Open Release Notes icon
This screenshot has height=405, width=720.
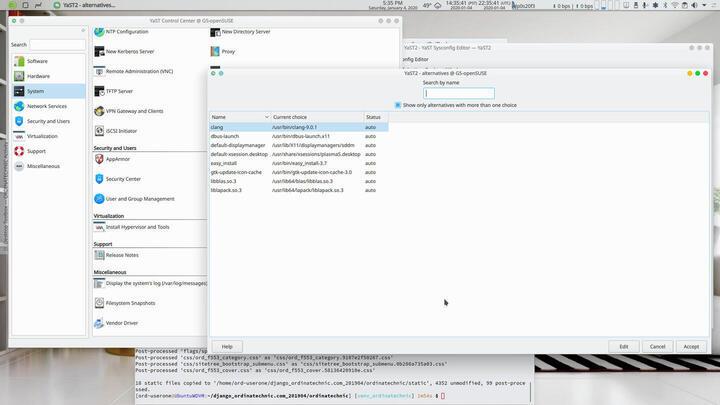(x=99, y=255)
